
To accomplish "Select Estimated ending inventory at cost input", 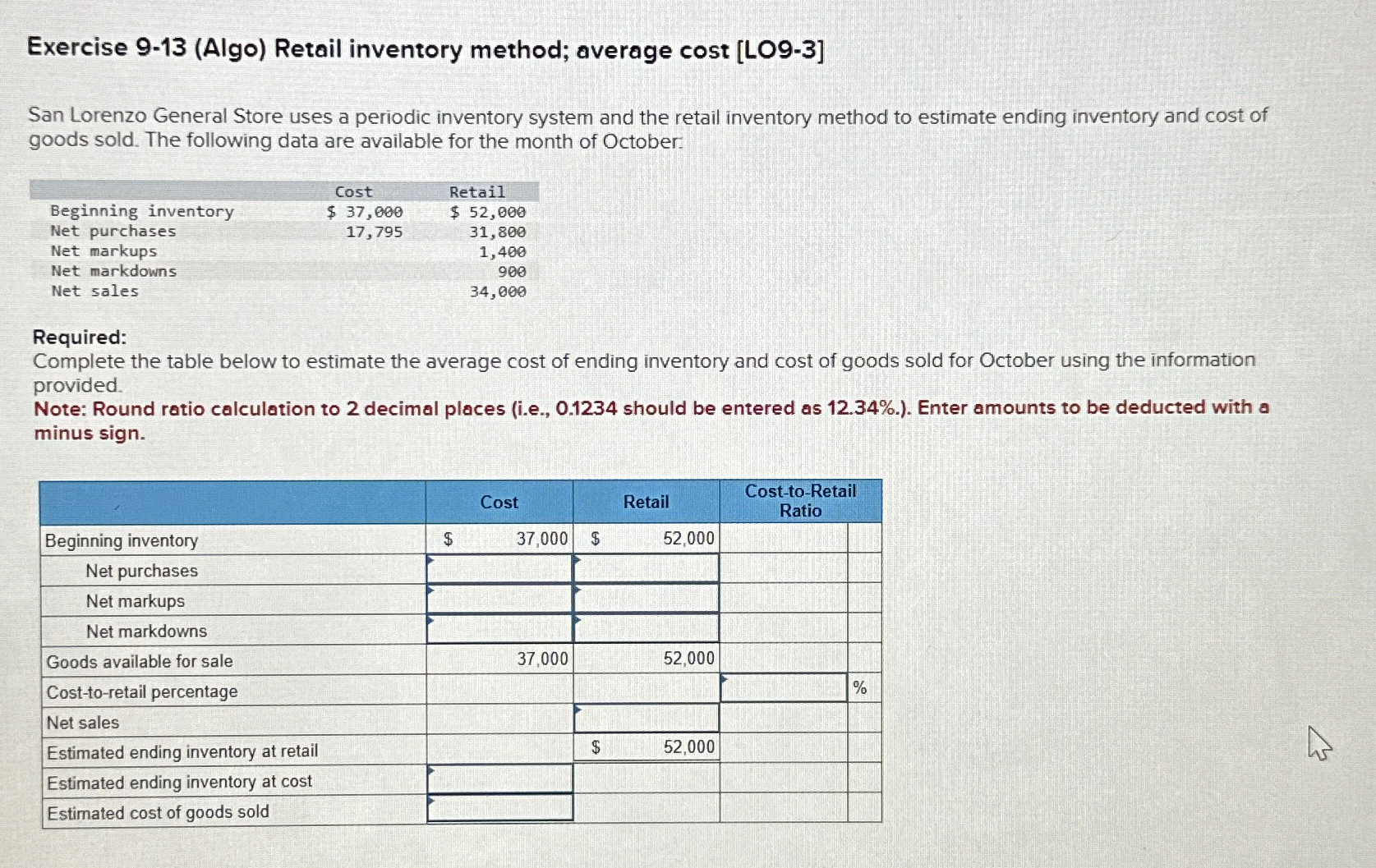I will pos(499,779).
